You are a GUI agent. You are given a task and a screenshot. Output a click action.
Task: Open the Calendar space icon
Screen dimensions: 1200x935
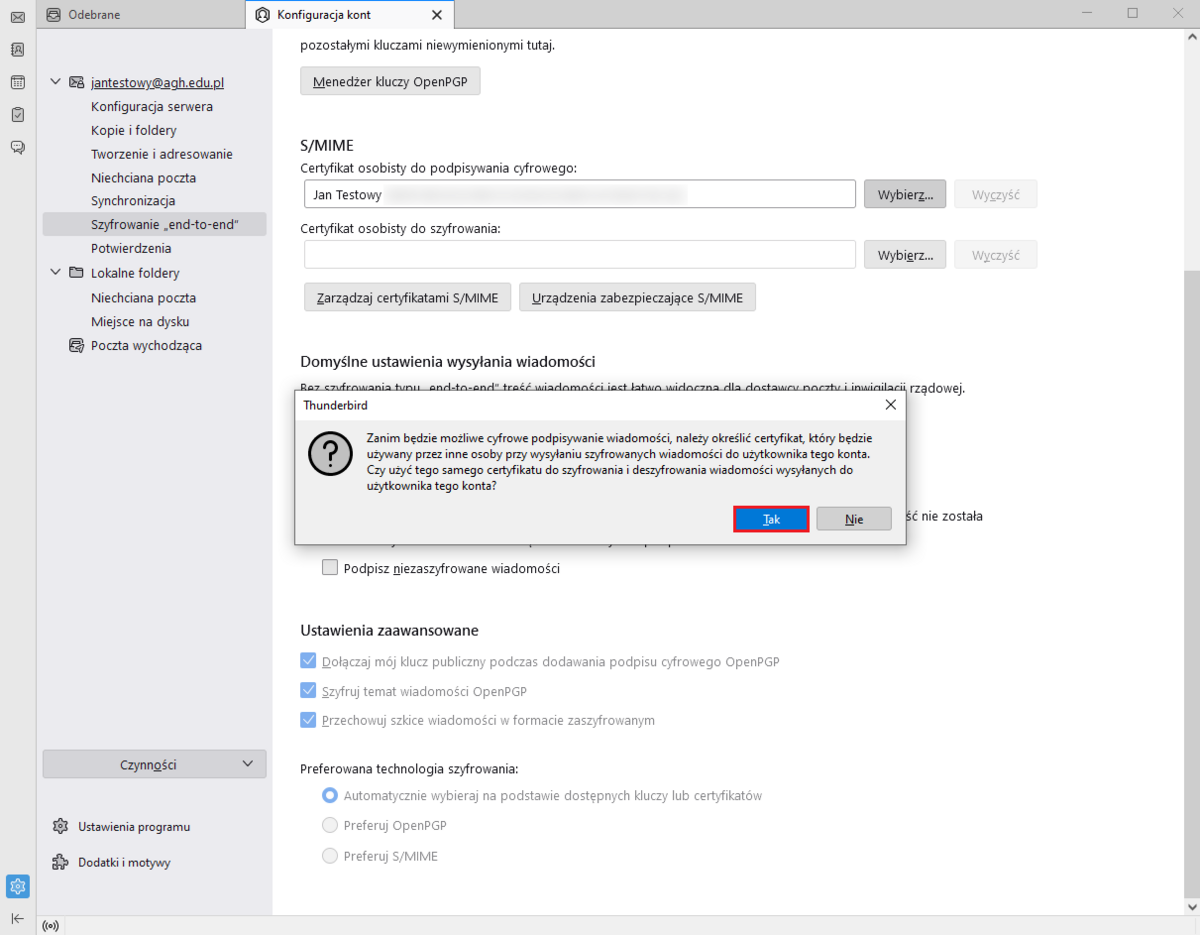coord(17,82)
